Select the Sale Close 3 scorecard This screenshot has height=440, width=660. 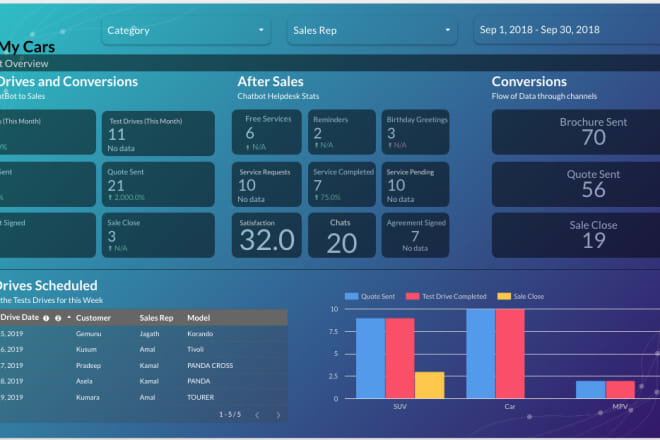[x=158, y=235]
